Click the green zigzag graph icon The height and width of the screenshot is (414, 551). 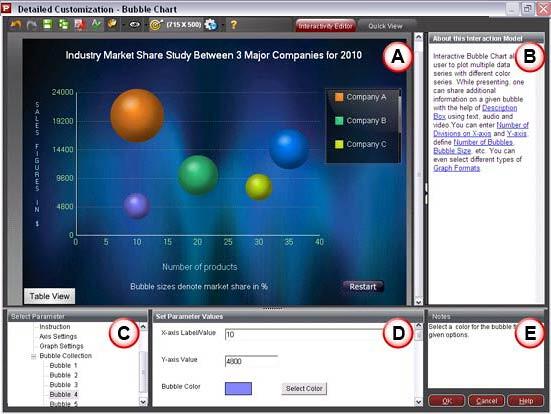coord(96,25)
